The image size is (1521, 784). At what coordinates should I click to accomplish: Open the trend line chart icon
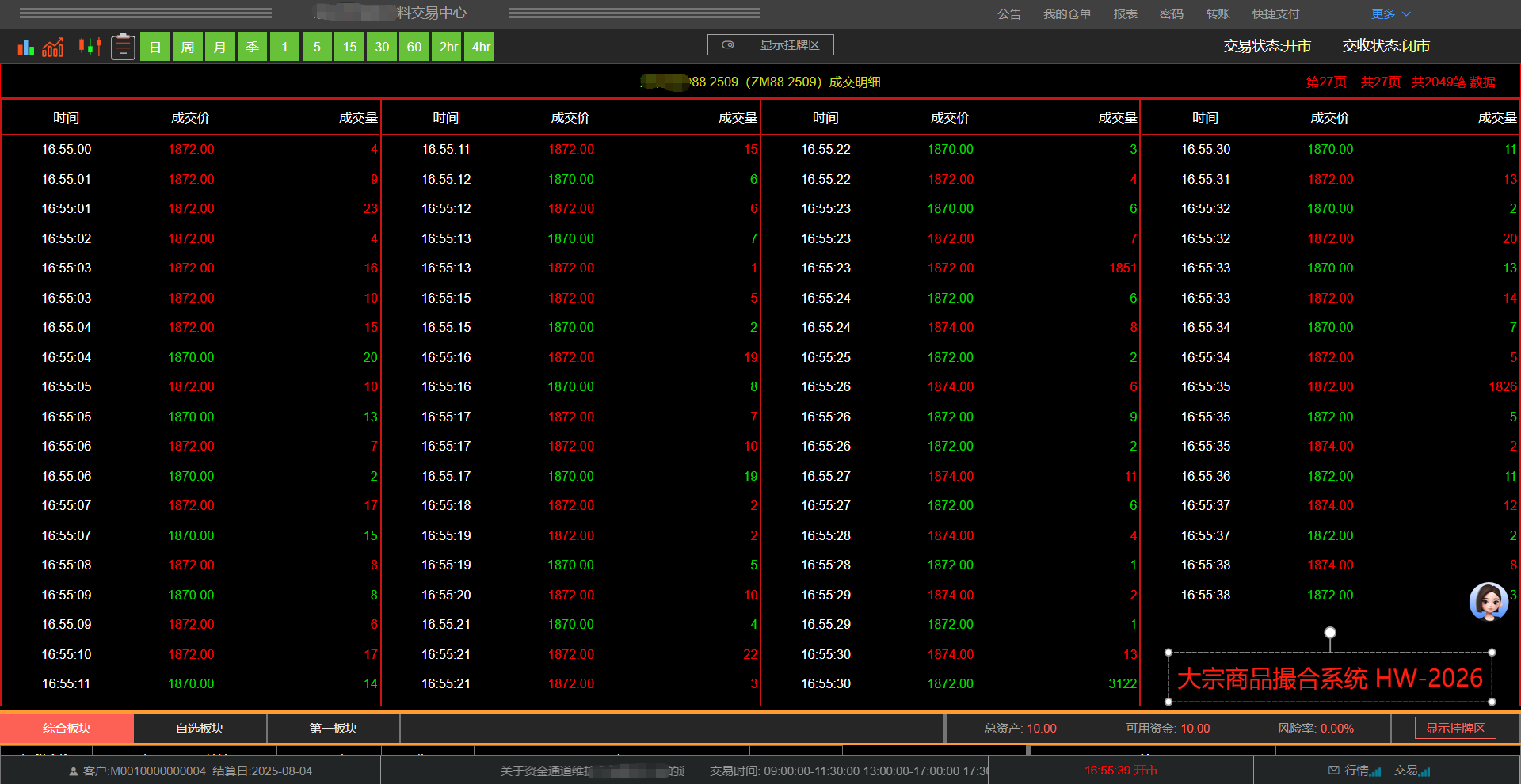tap(53, 48)
